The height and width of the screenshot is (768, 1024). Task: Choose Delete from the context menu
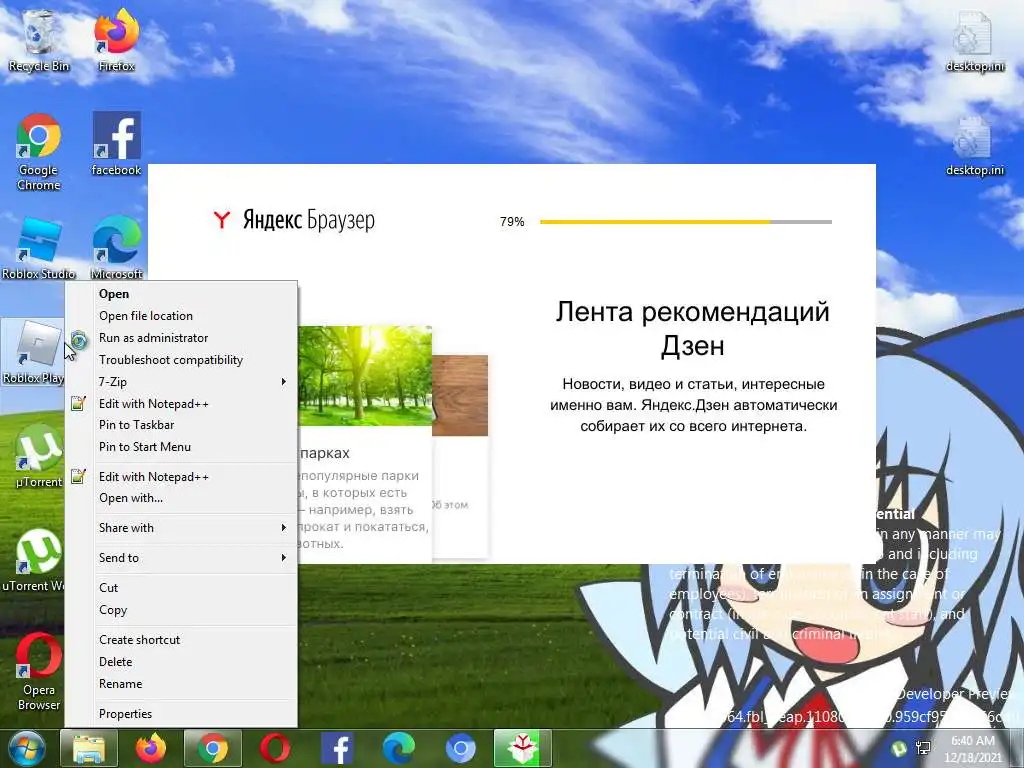click(182, 662)
